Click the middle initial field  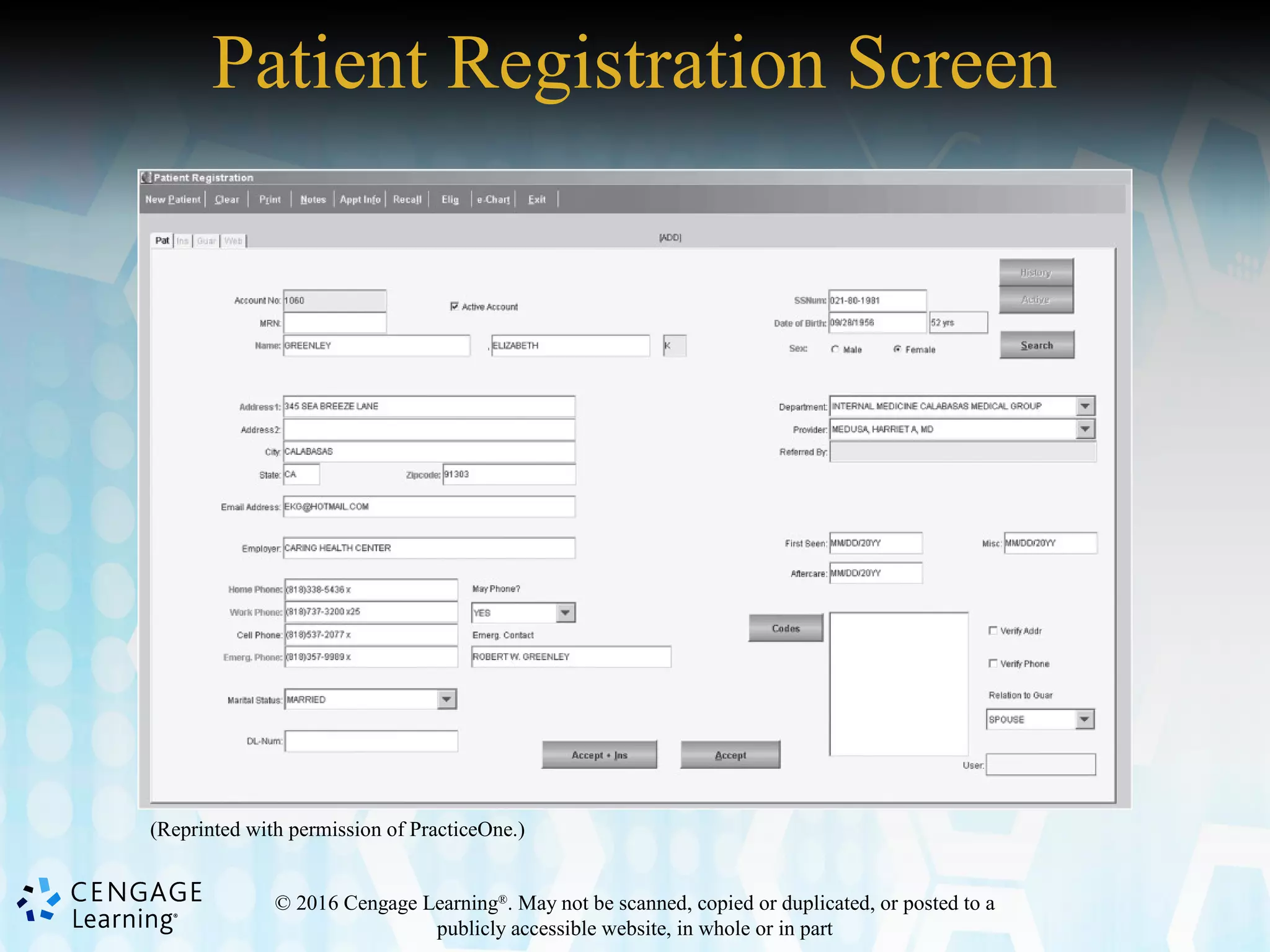point(675,345)
